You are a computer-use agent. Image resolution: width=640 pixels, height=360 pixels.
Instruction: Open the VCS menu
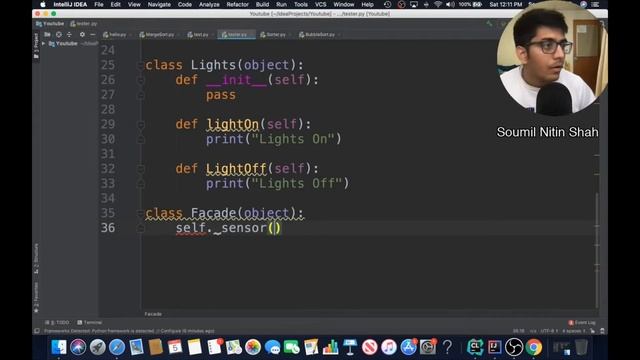click(x=321, y=4)
